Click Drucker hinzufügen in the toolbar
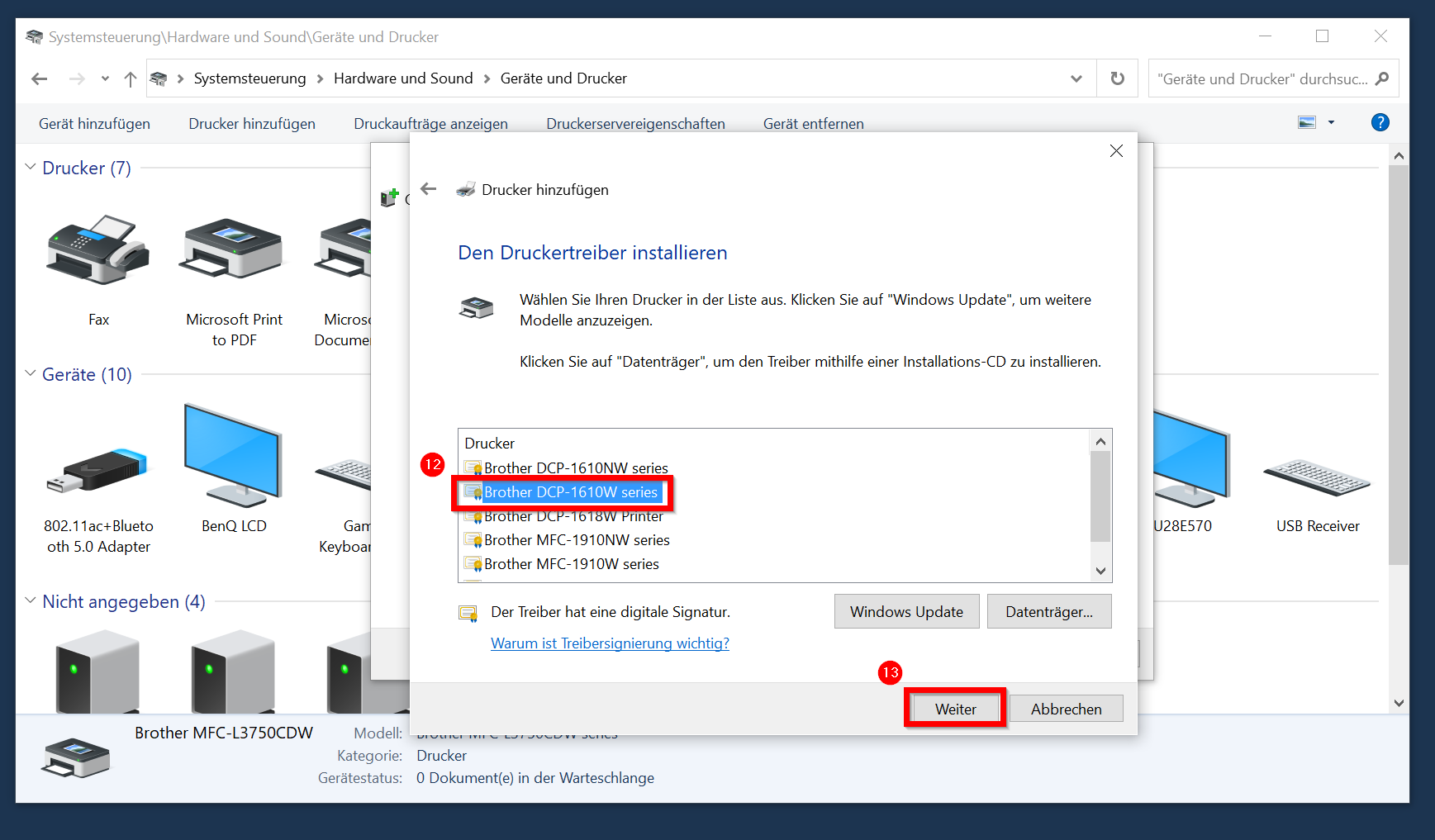 coord(252,123)
